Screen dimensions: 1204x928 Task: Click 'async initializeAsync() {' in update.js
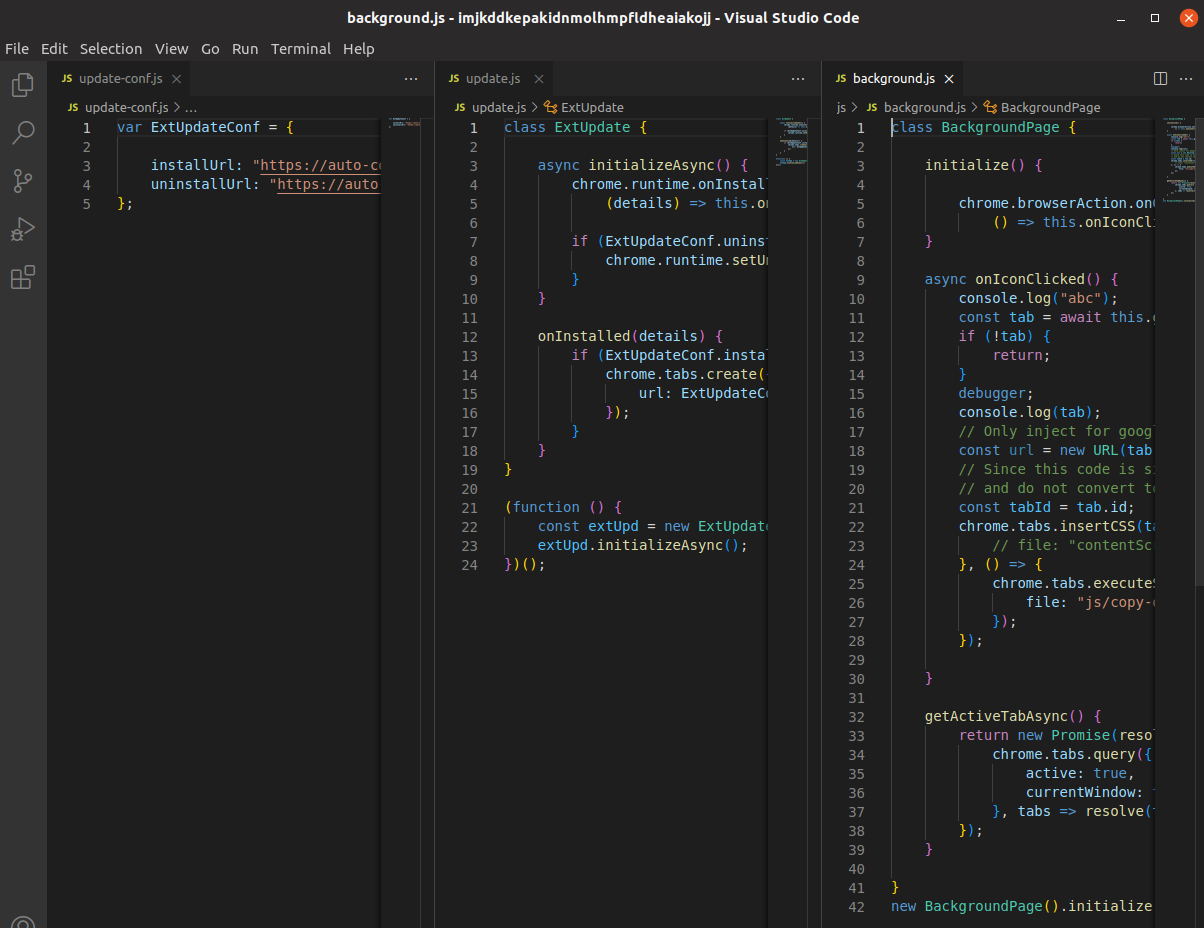coord(643,166)
